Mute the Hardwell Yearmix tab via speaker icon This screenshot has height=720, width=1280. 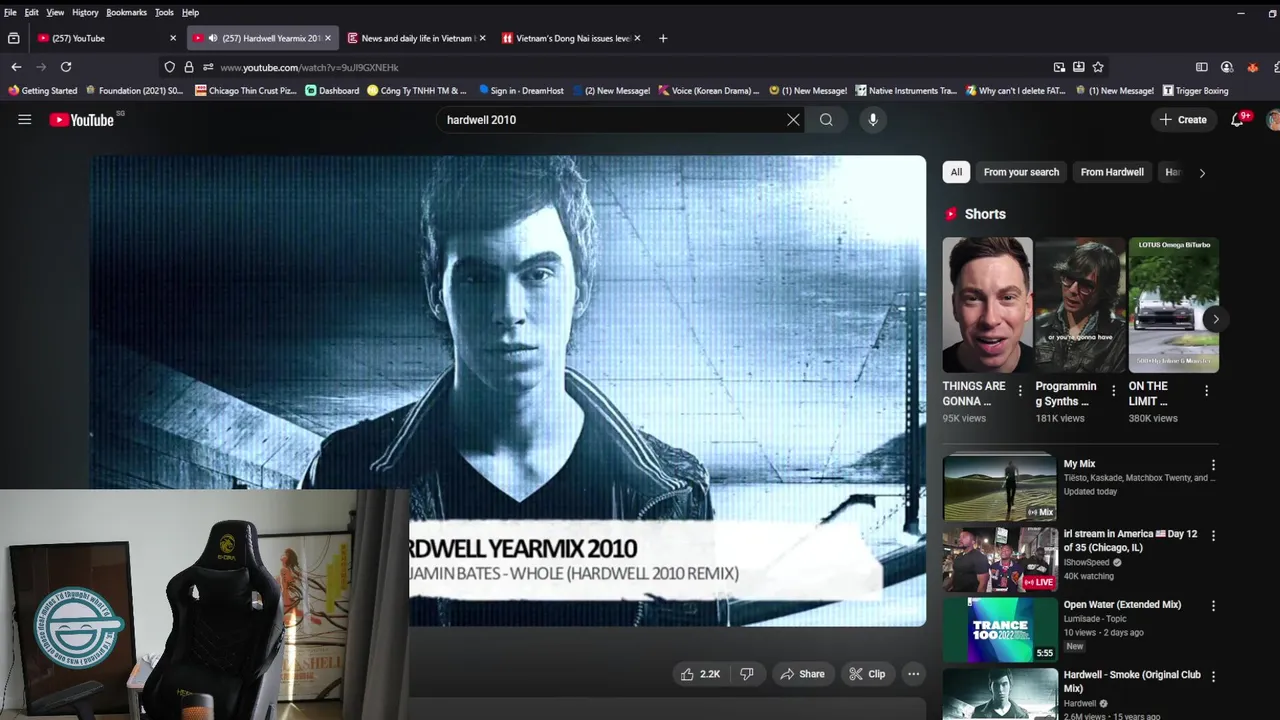point(213,38)
